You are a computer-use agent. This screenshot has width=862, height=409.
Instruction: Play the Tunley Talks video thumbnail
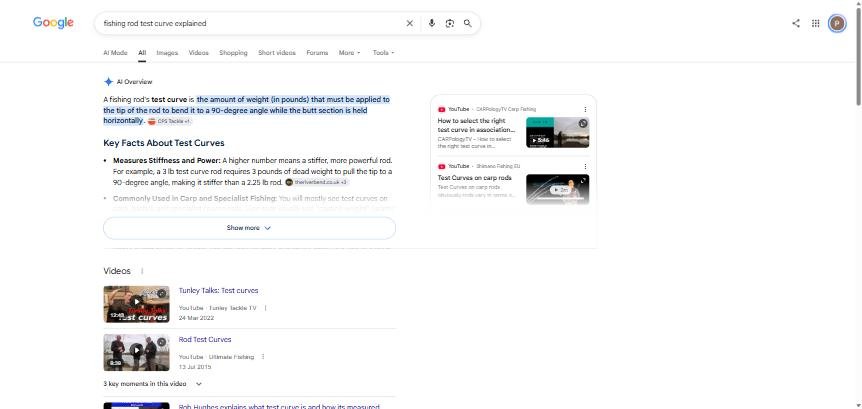tap(136, 304)
